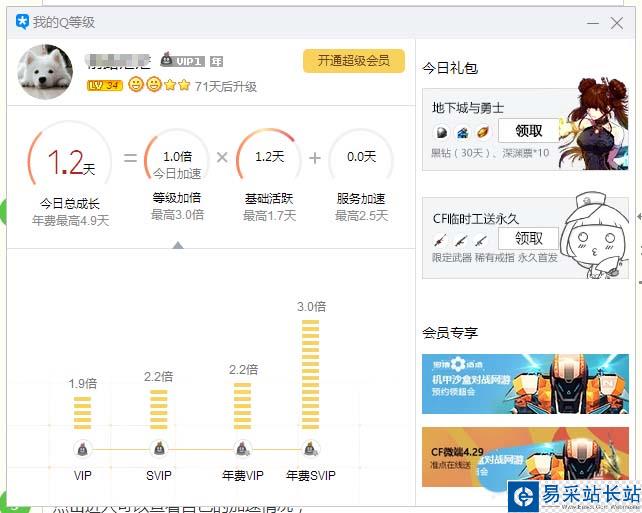Select the 年费SVIP label

pos(311,476)
